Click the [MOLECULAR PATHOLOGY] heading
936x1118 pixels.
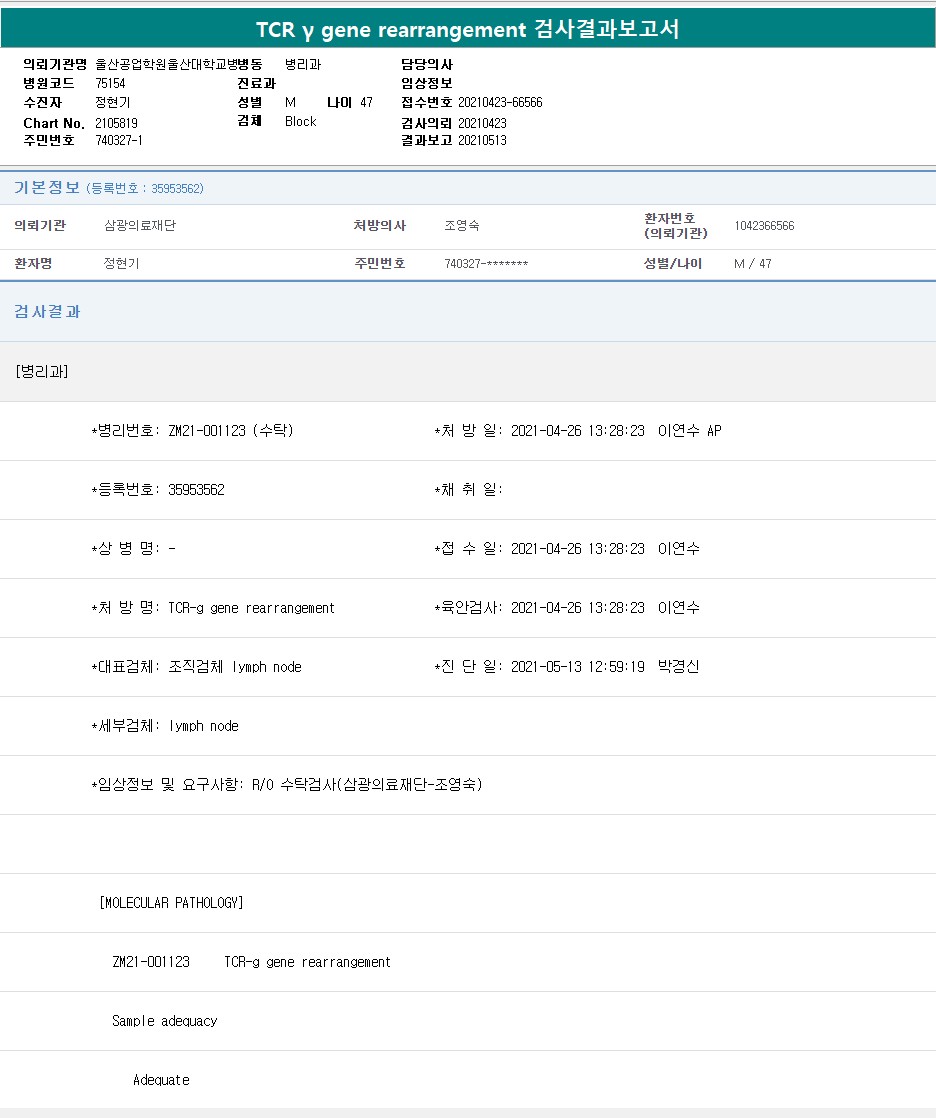pos(171,903)
